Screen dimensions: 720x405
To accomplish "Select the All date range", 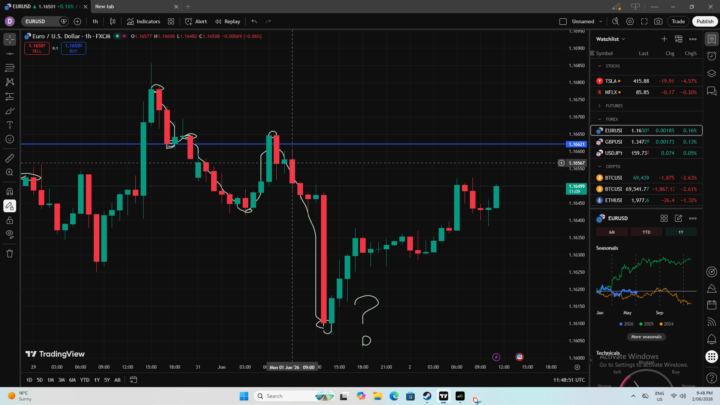I will [117, 380].
